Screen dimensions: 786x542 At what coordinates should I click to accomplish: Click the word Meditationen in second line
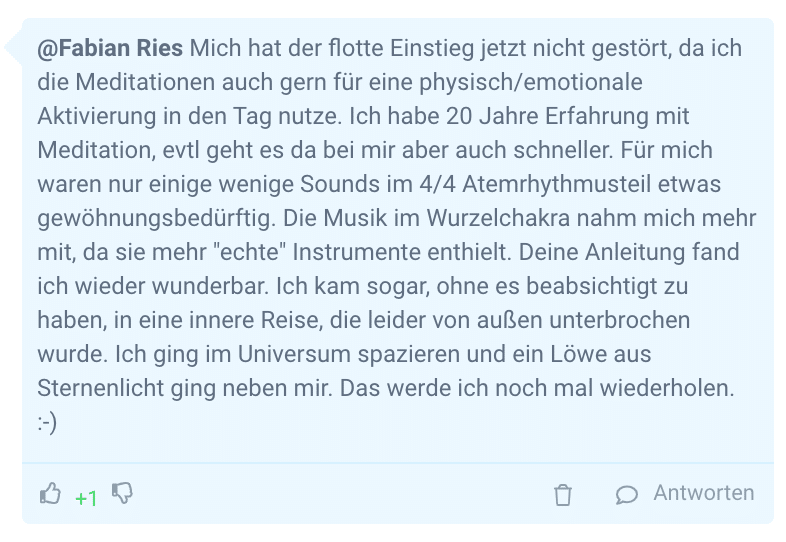tap(145, 82)
